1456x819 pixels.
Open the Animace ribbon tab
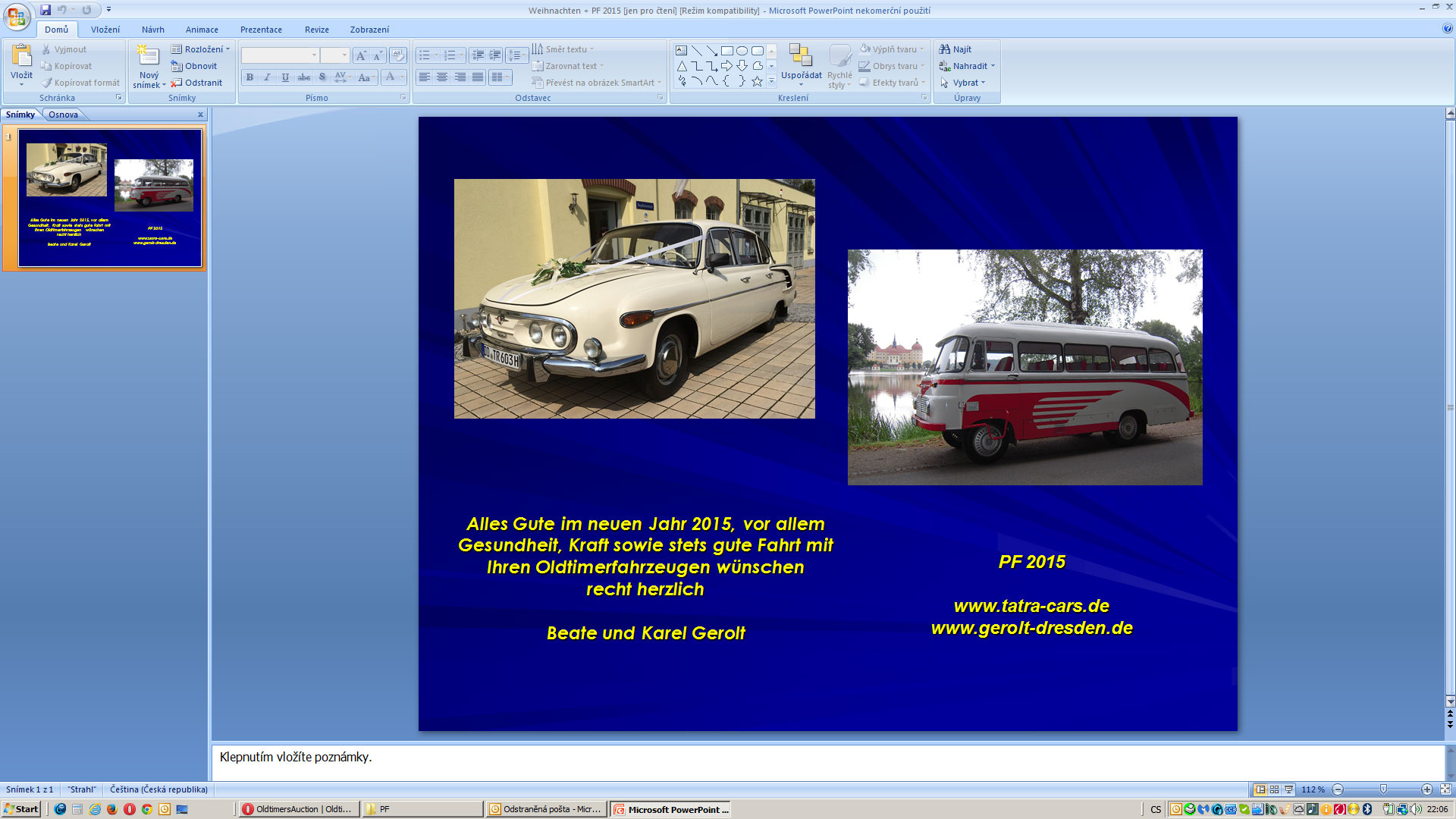202,30
